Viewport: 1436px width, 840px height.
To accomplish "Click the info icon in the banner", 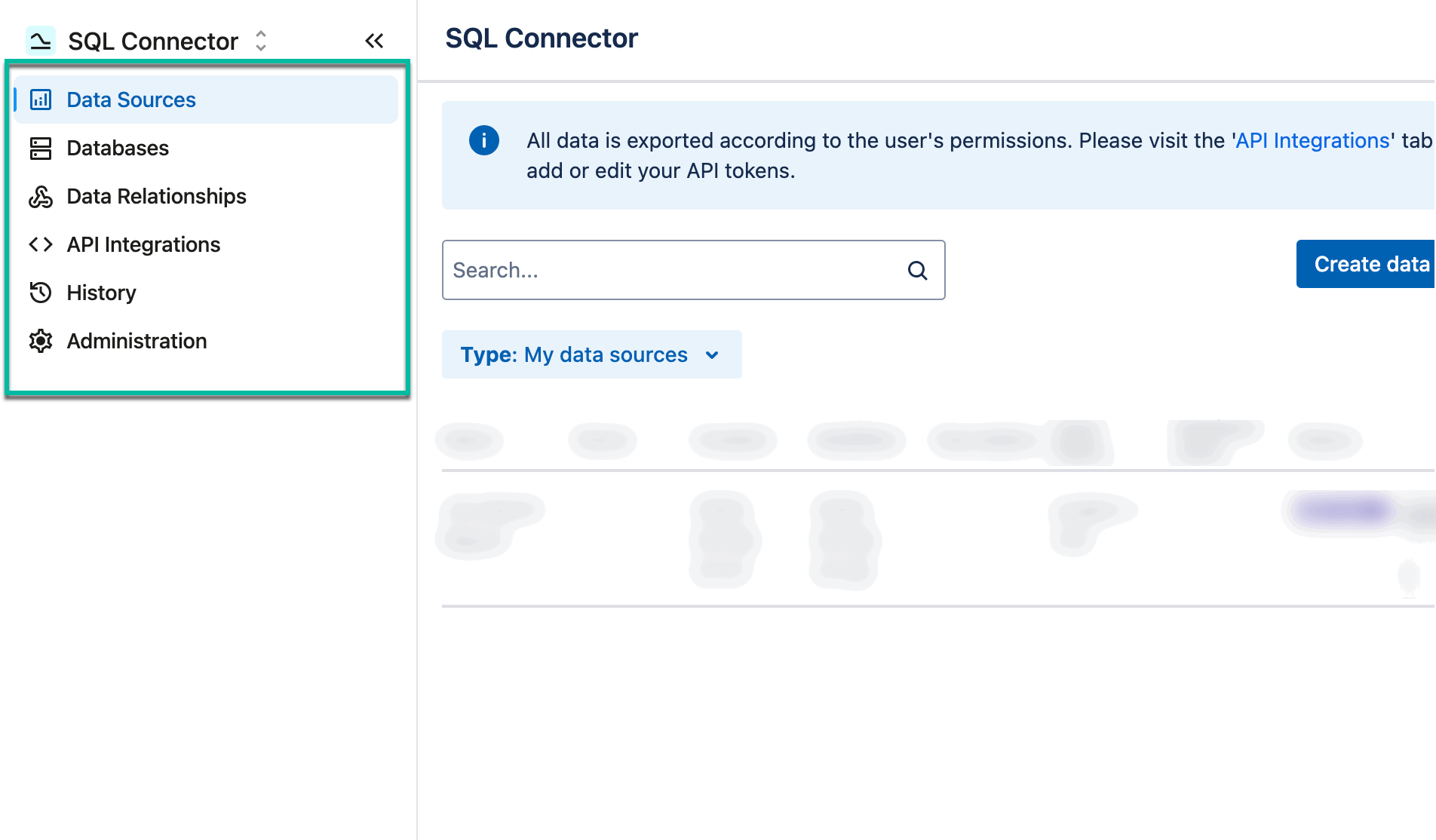I will [x=483, y=140].
